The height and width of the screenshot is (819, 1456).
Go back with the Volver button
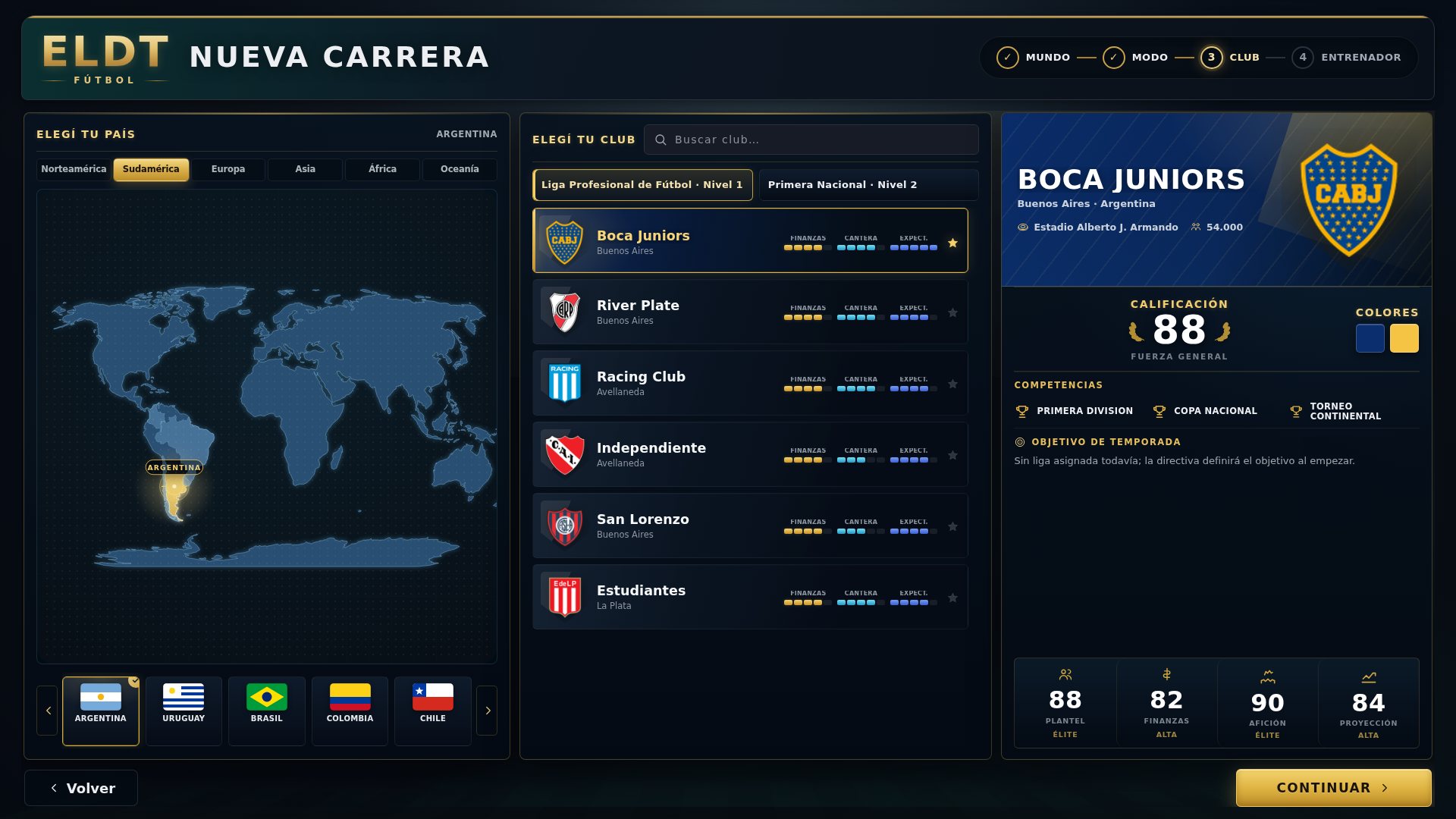(81, 788)
